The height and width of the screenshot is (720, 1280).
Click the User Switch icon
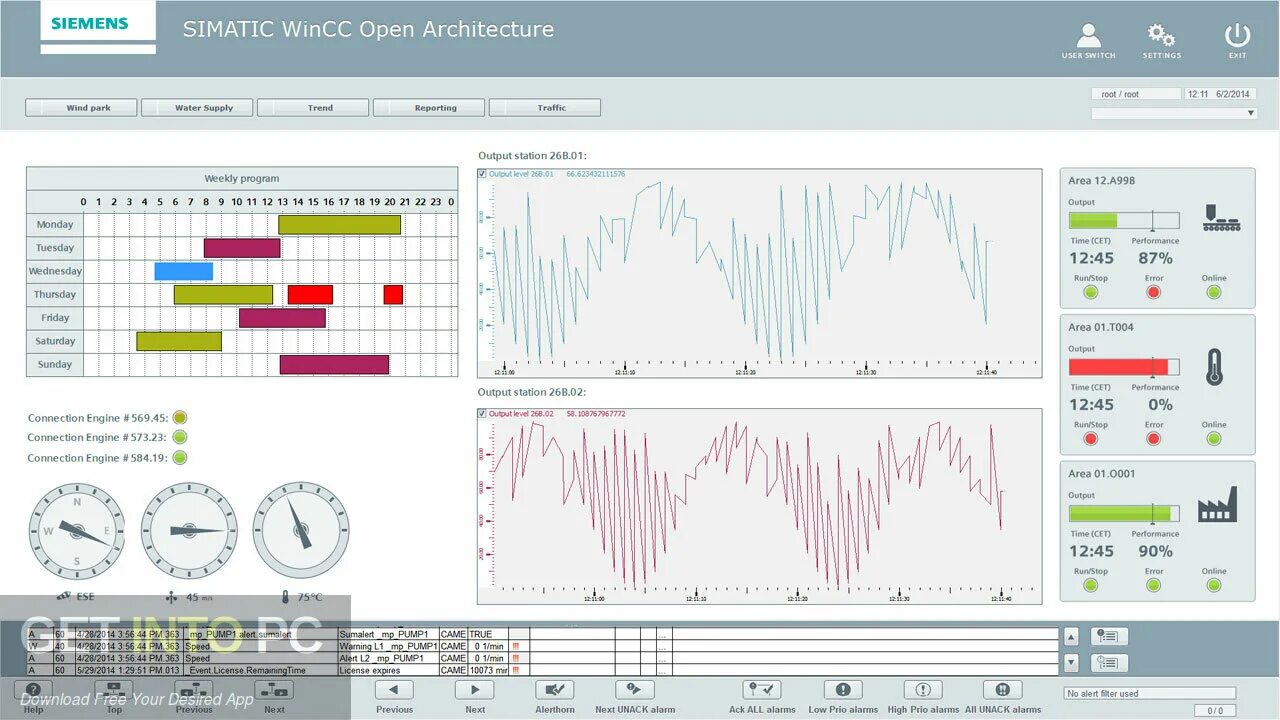click(1088, 36)
